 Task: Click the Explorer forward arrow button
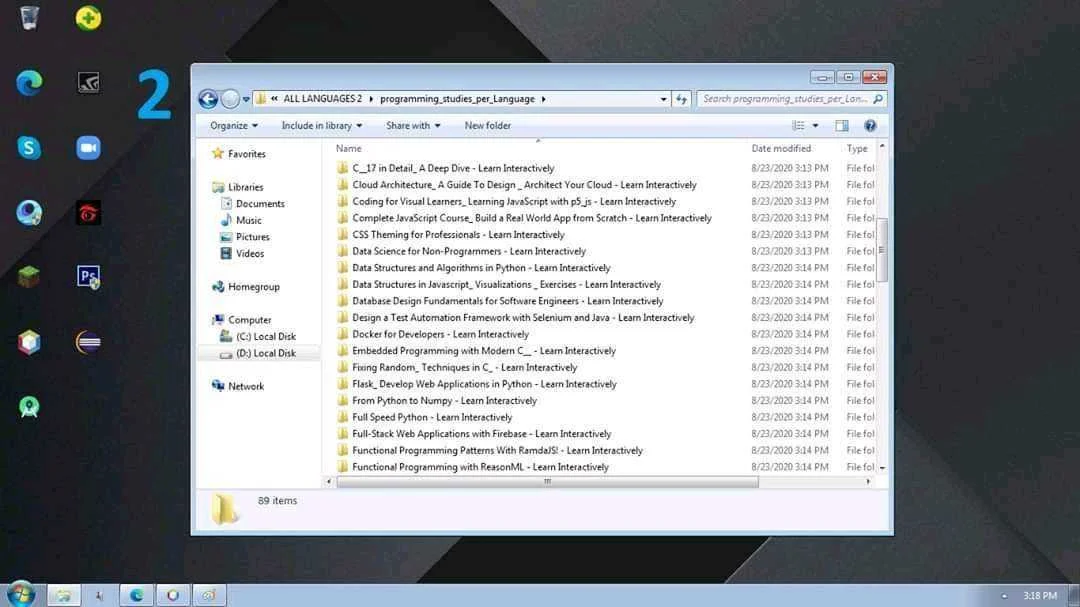click(x=230, y=99)
